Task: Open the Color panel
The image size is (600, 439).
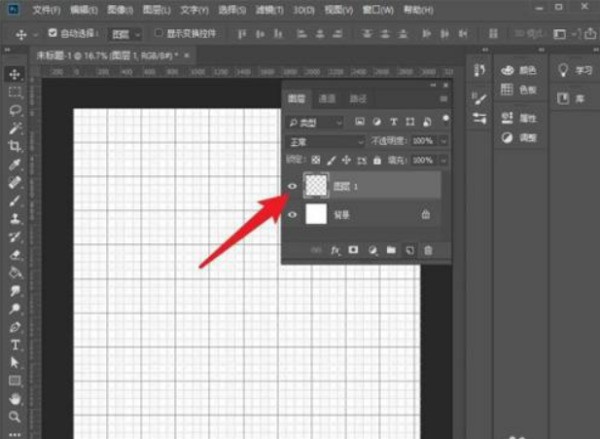Action: pyautogui.click(x=518, y=70)
